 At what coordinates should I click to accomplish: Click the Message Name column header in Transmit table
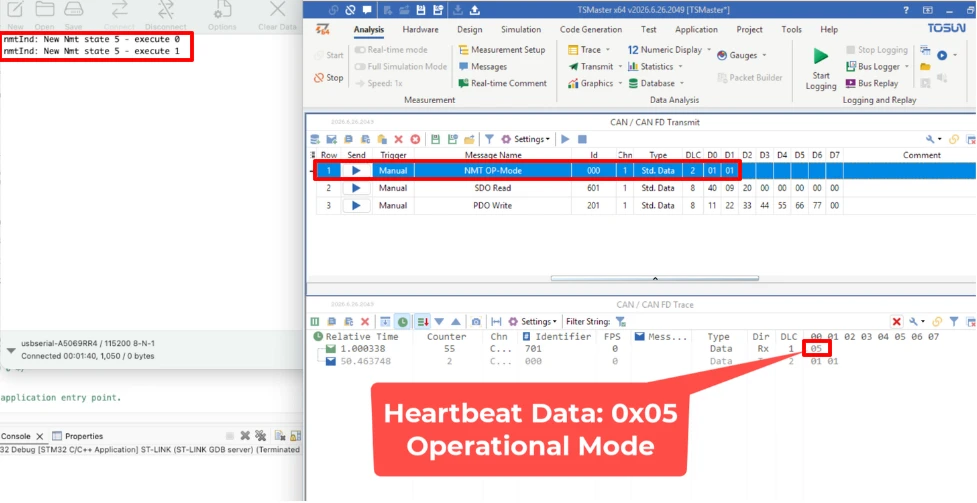493,155
